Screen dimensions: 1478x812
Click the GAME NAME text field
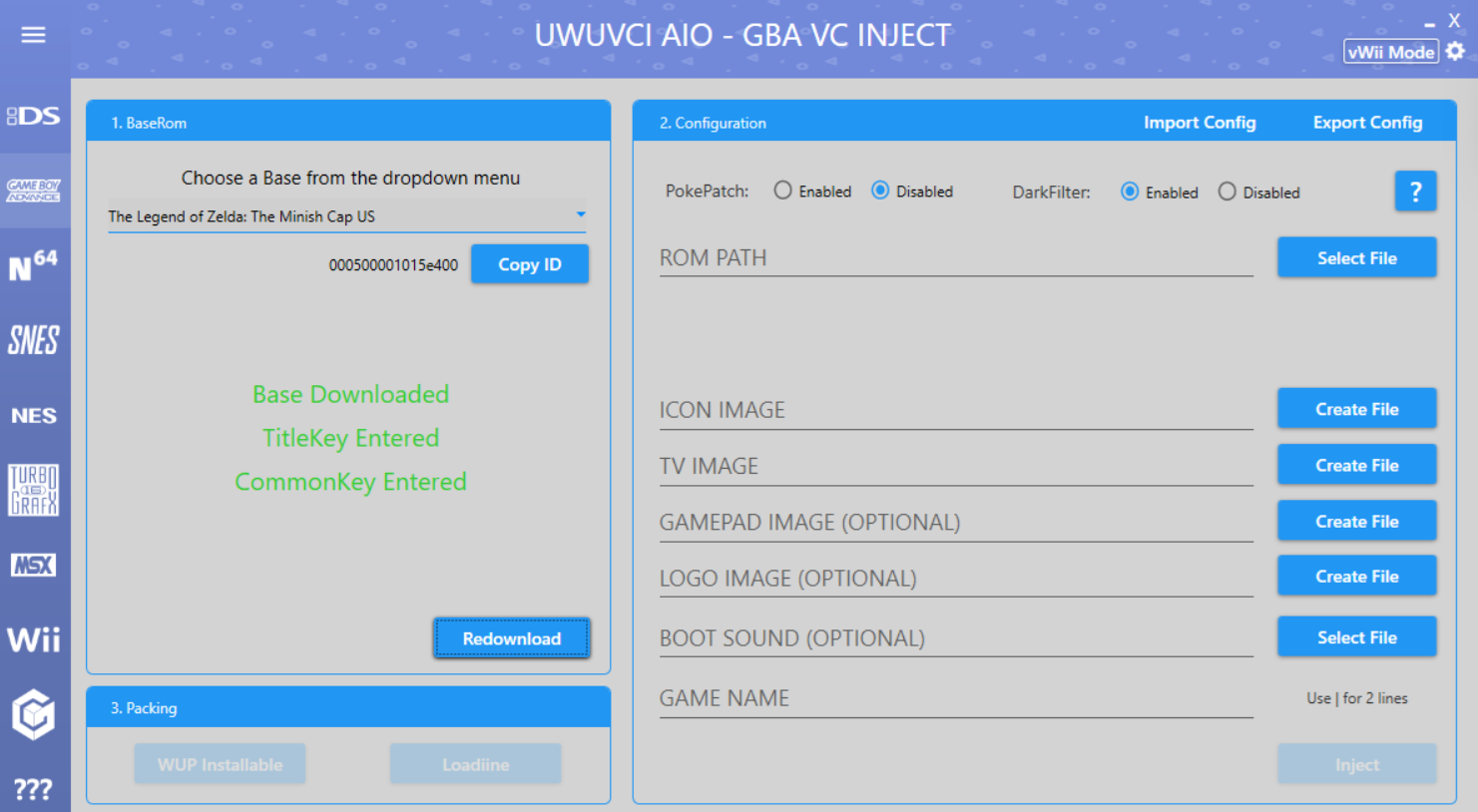[x=955, y=698]
